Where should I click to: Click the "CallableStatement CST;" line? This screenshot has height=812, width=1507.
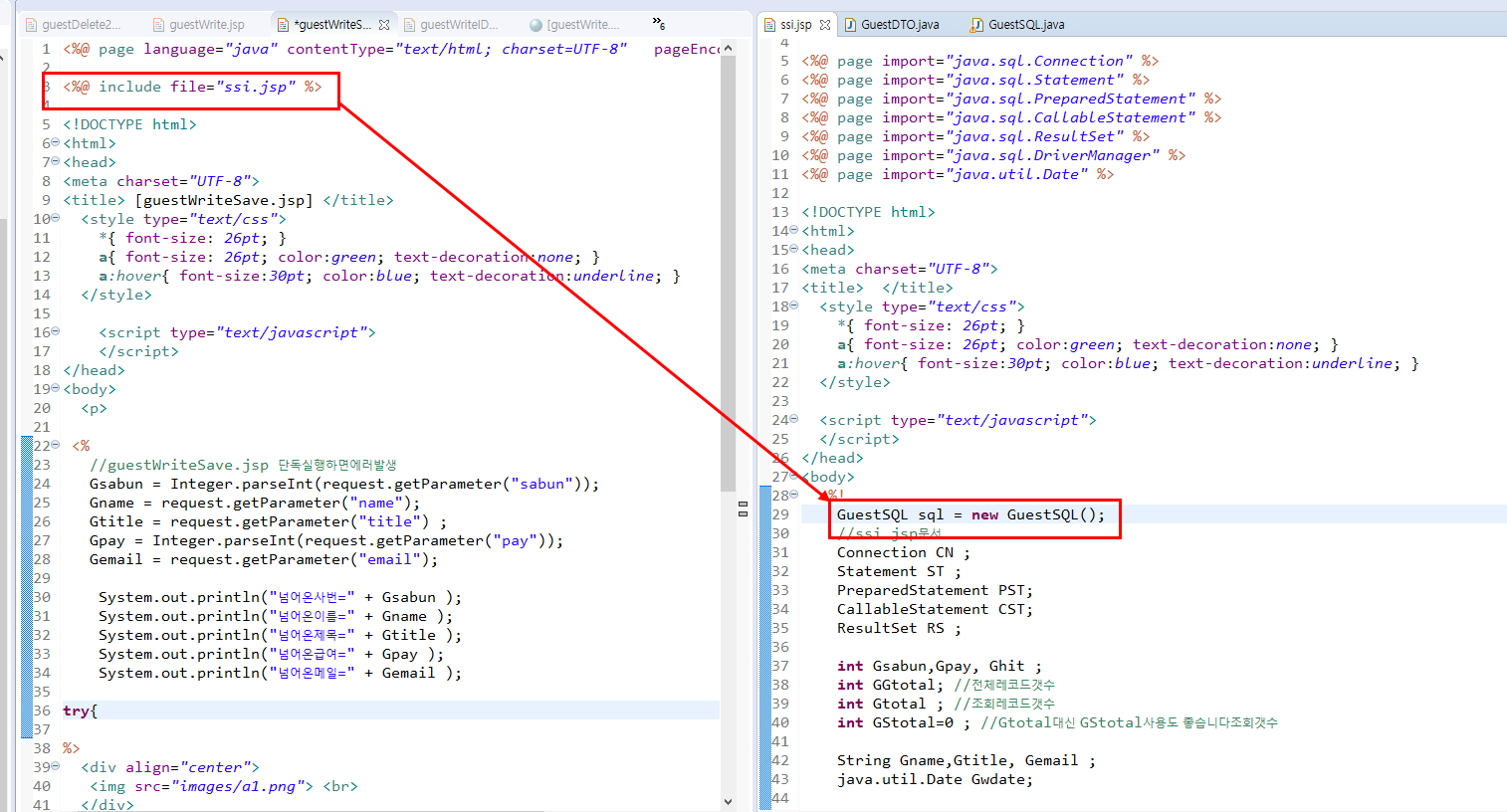point(935,609)
